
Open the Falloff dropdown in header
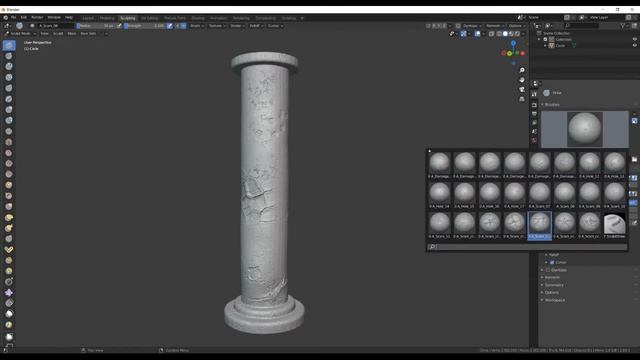[256, 26]
